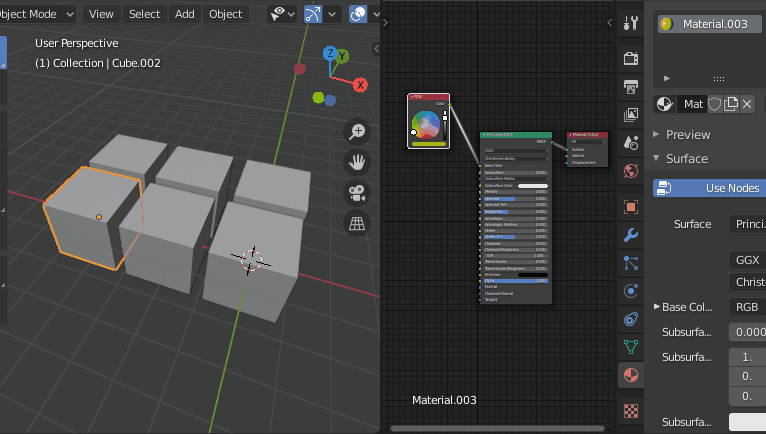
Task: Expand the Base Color row
Action: 657,307
